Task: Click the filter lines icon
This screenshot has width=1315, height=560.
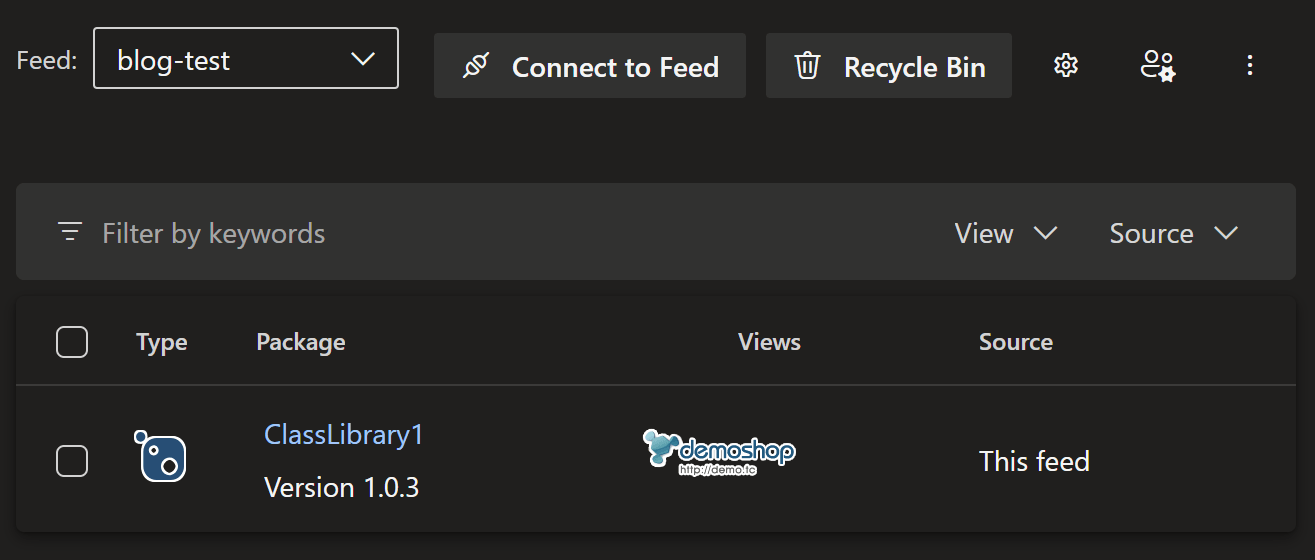Action: point(70,233)
